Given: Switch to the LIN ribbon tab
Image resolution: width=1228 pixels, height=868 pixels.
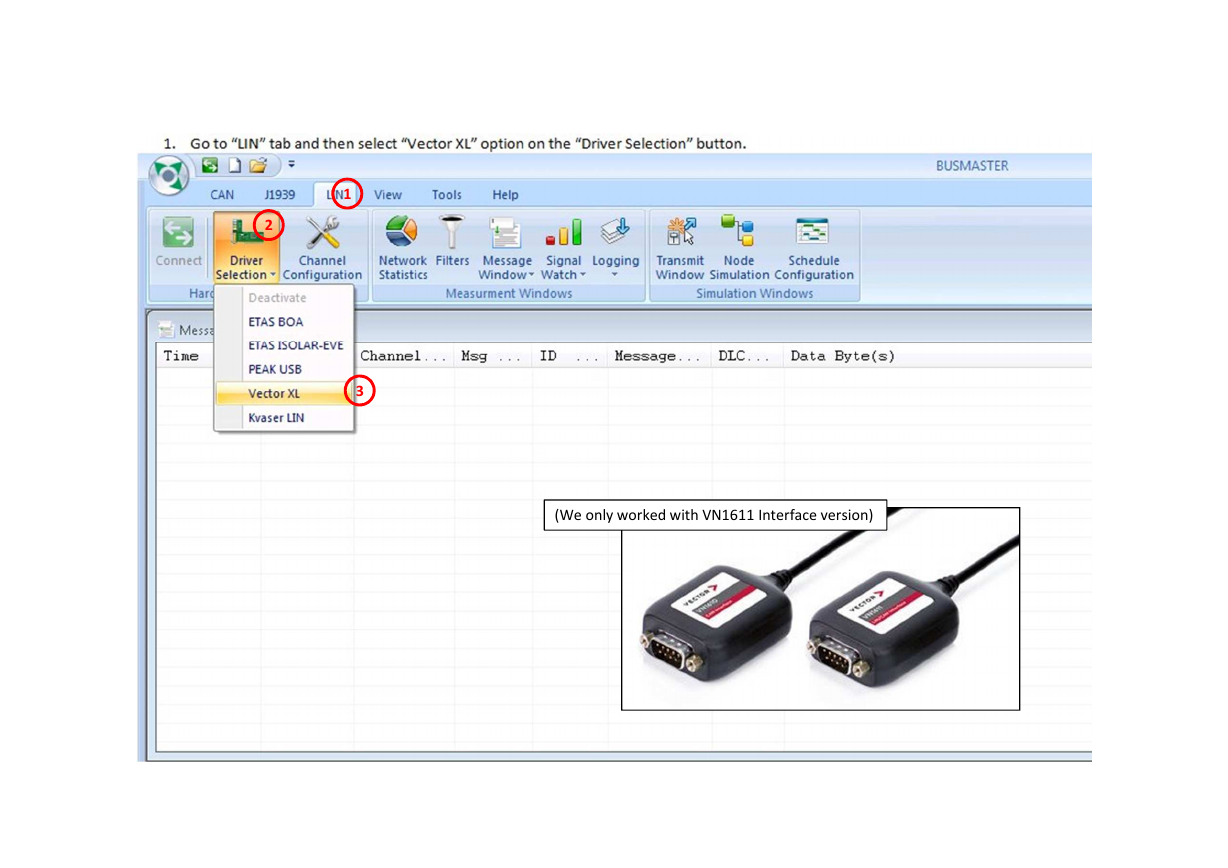Looking at the screenshot, I should coord(338,195).
